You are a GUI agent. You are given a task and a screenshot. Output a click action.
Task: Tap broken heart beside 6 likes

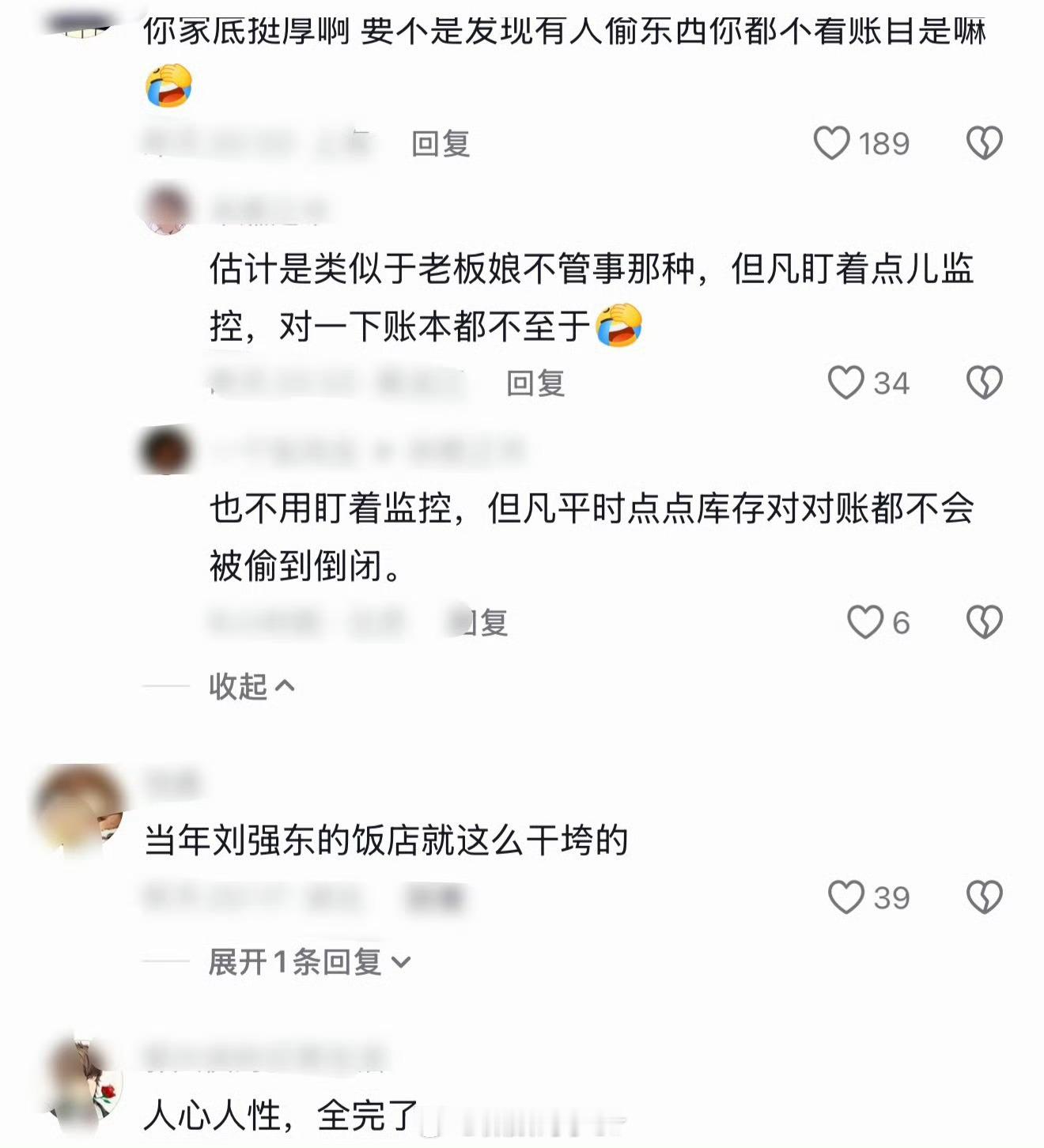(x=985, y=622)
